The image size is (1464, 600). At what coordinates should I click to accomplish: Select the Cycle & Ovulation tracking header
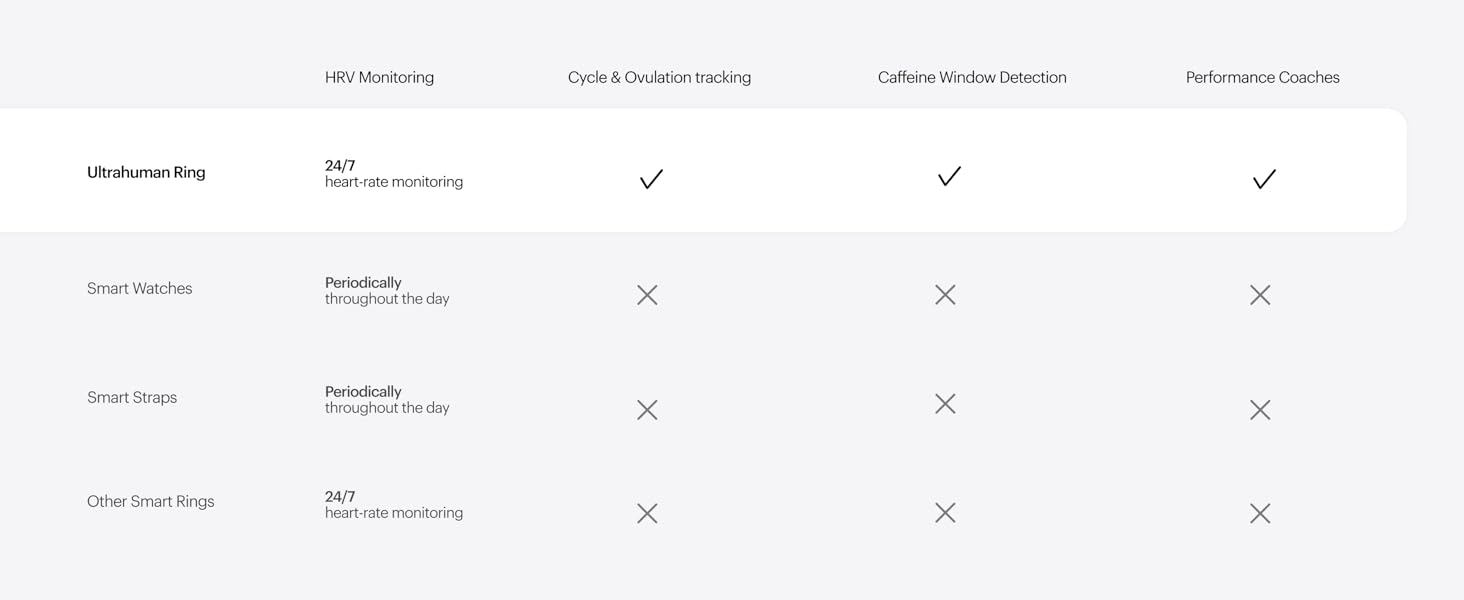pyautogui.click(x=659, y=78)
